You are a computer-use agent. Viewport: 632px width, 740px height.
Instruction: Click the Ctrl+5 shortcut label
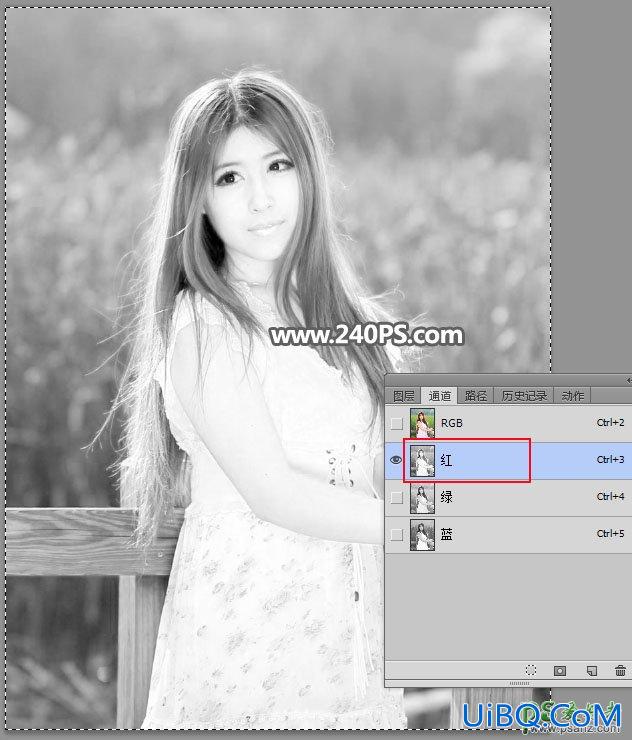click(x=610, y=533)
